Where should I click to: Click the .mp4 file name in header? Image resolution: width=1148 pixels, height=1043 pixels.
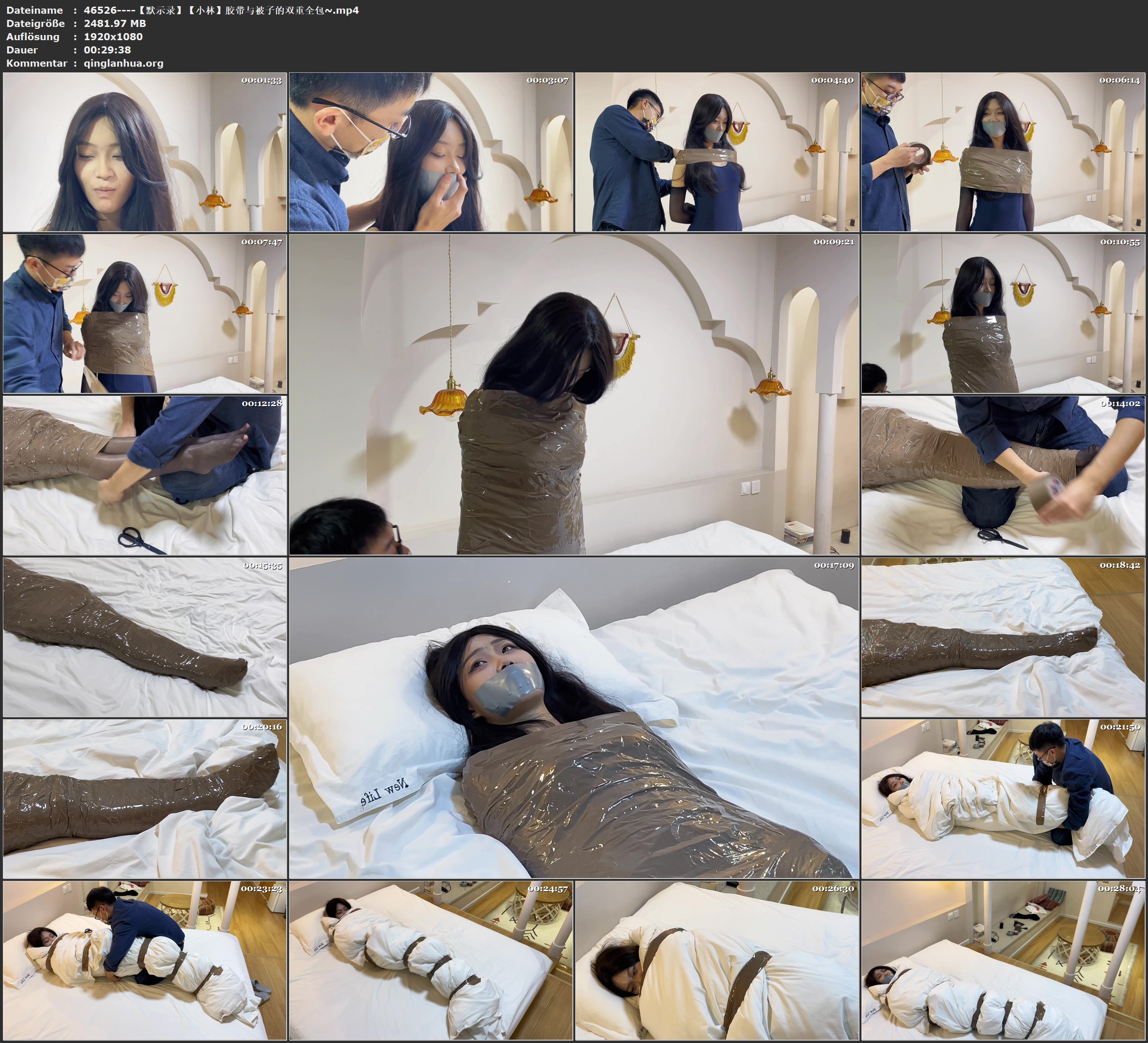click(221, 10)
